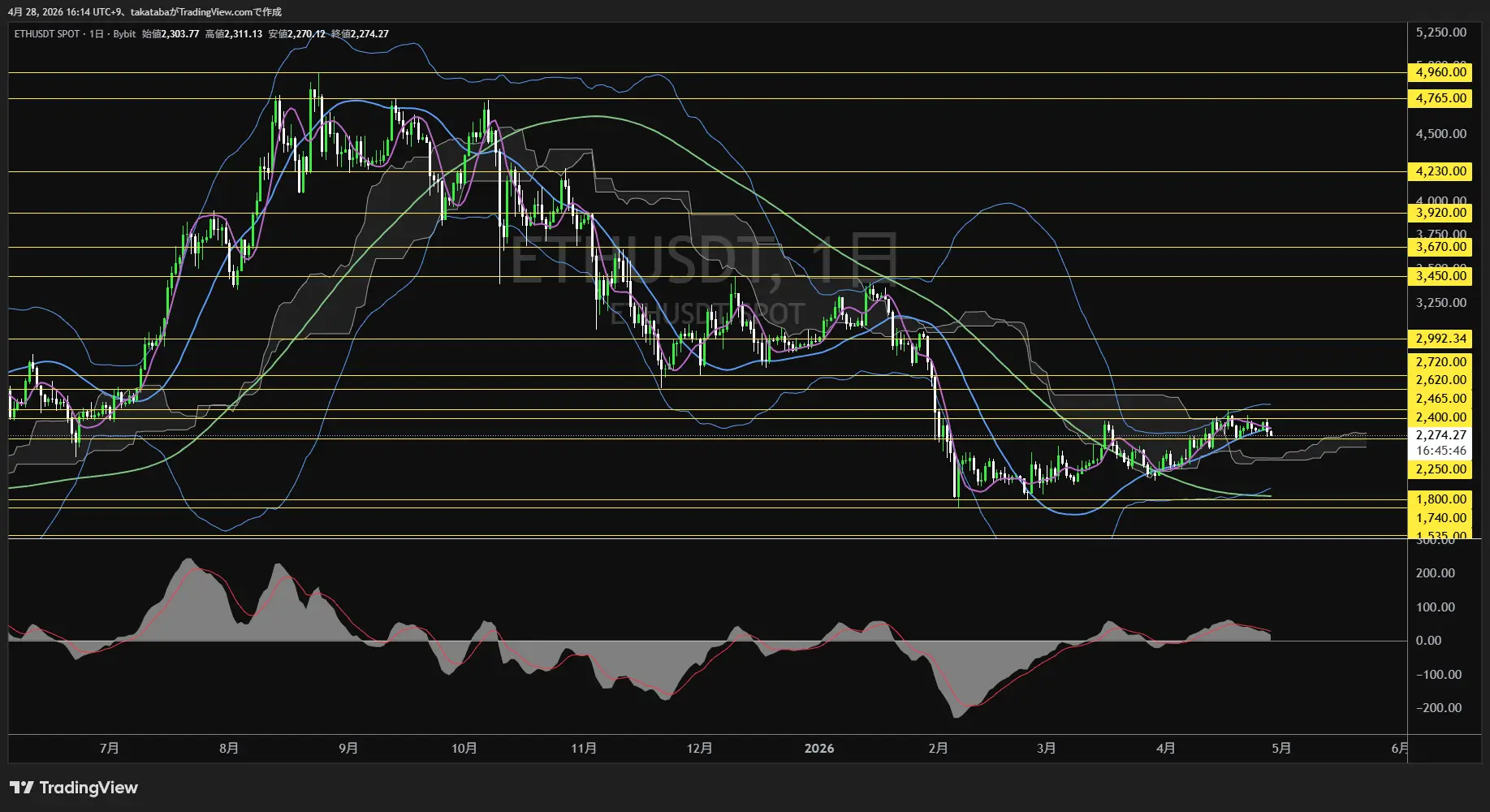Click the 16:45:46 bar countdown timer

click(1440, 451)
